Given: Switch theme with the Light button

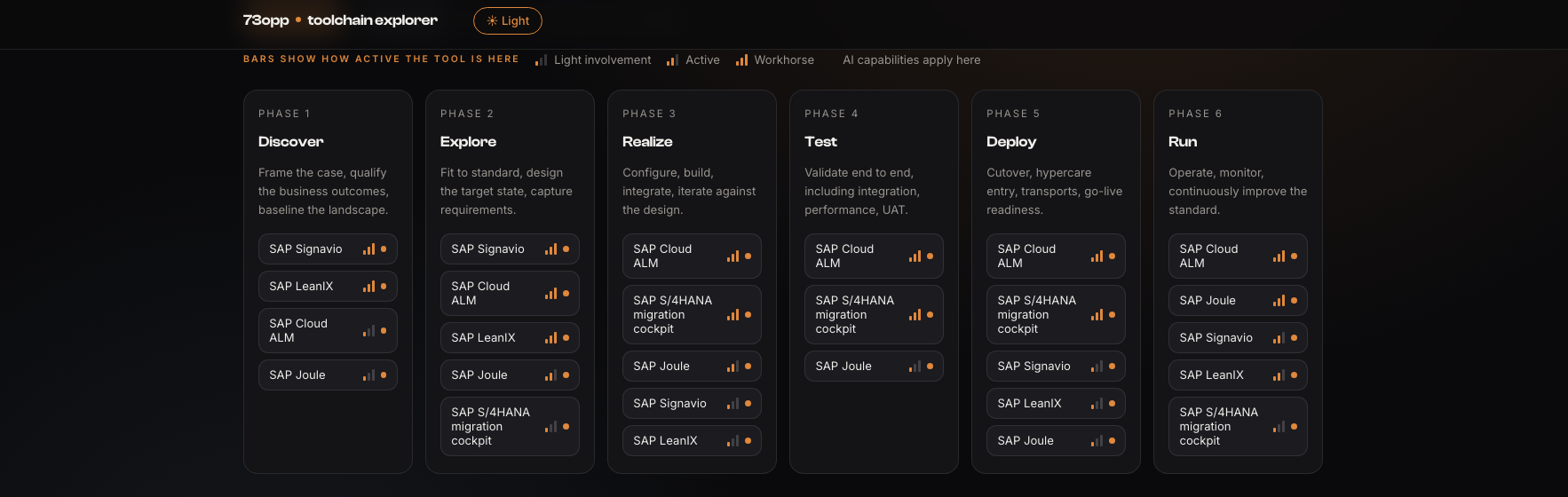Looking at the screenshot, I should 508,20.
